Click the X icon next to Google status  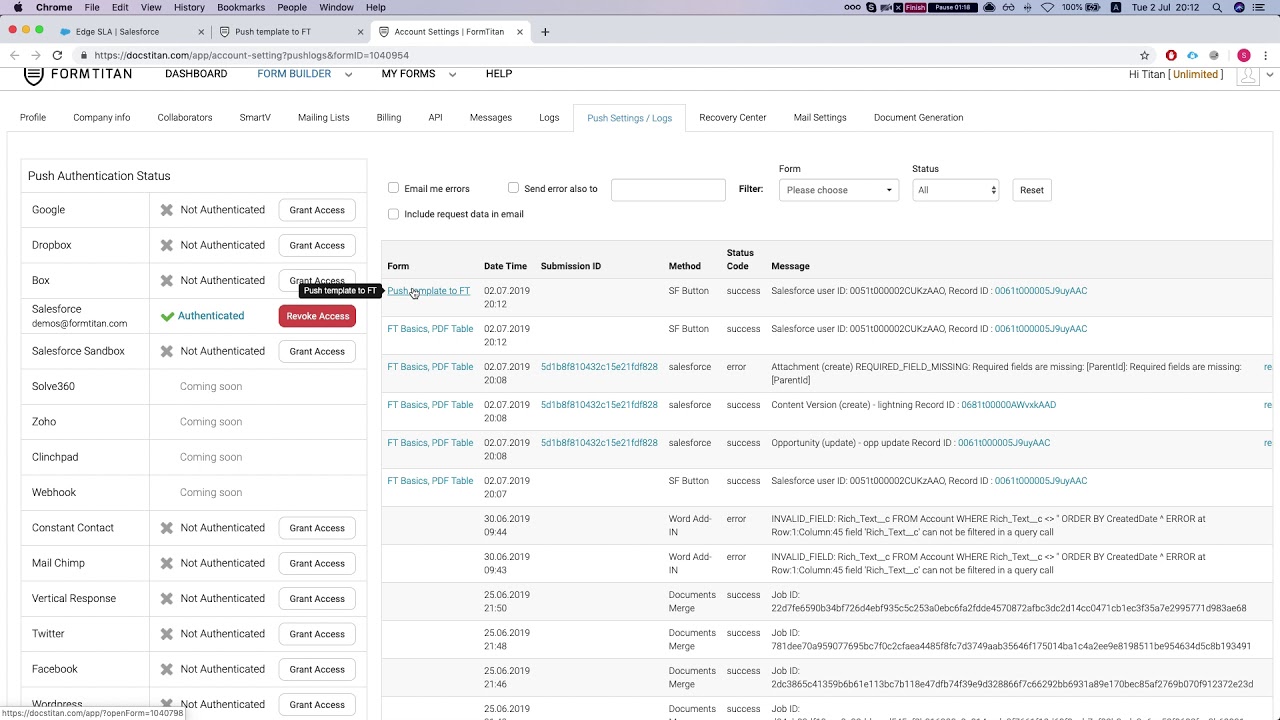click(x=167, y=210)
